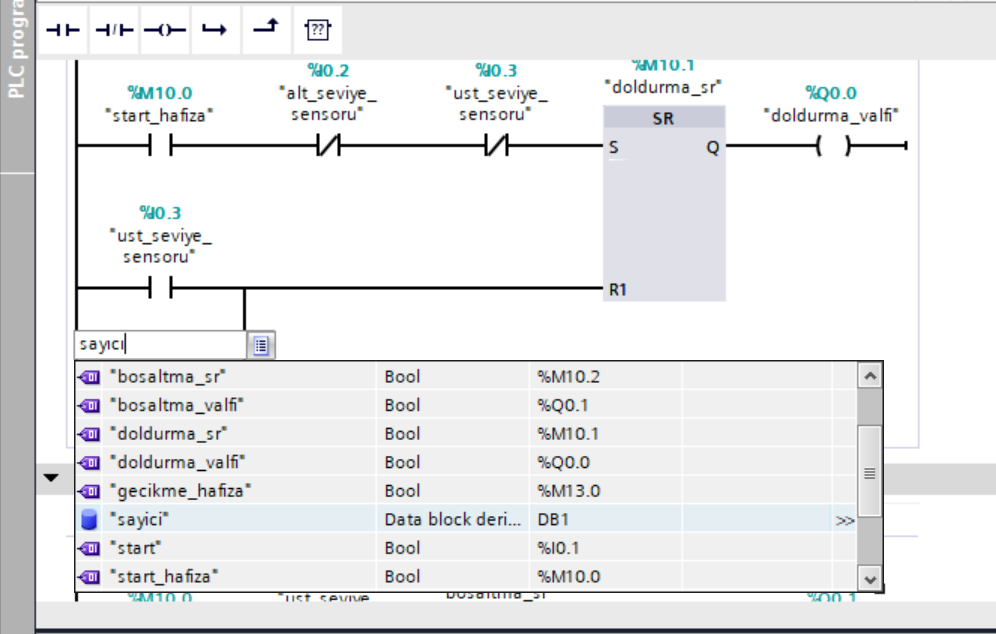Click the S input of the SR block
This screenshot has width=996, height=634.
(614, 147)
